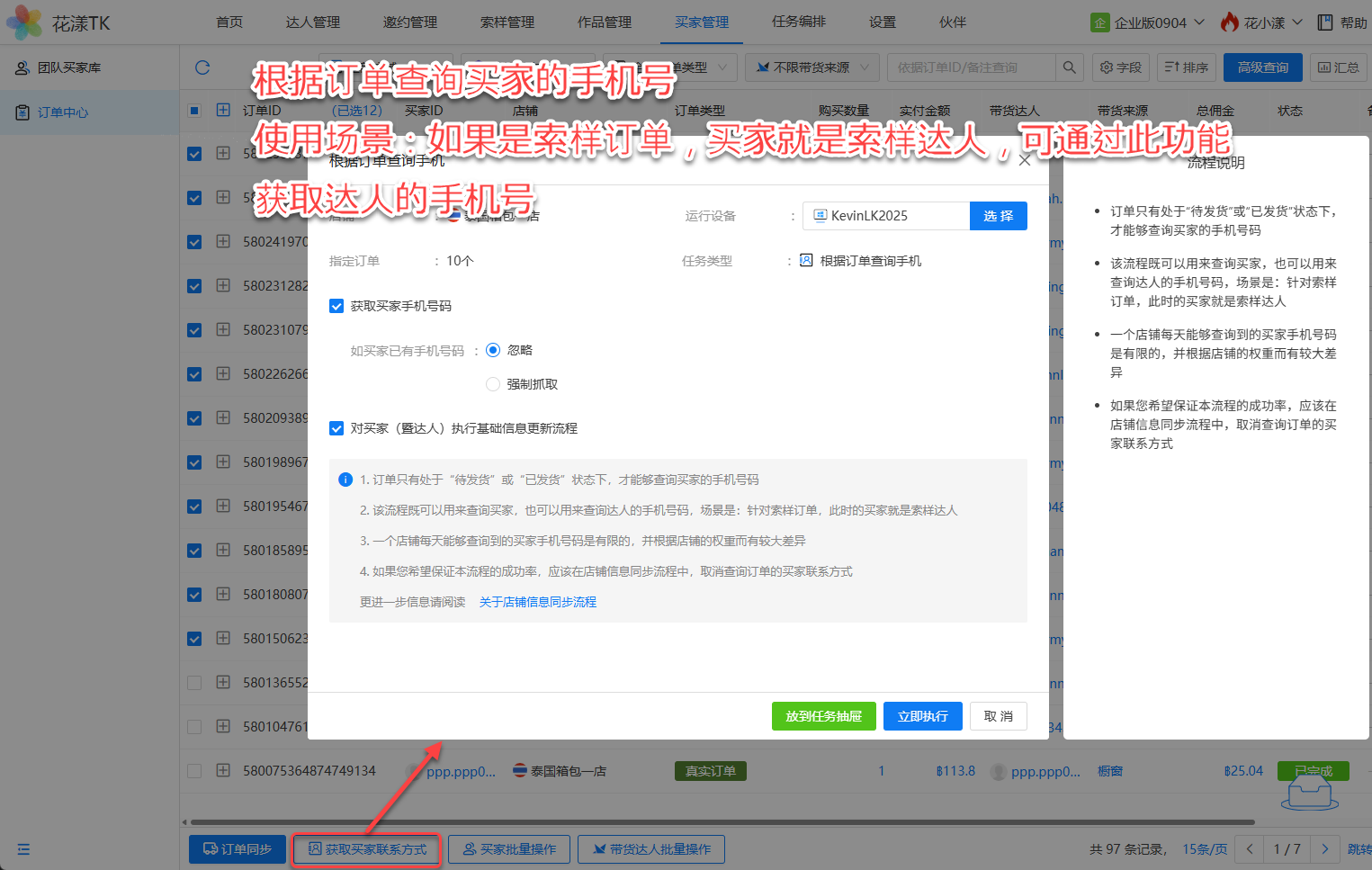Expand the 不限带货来源 dropdown
This screenshot has width=1372, height=870.
pyautogui.click(x=812, y=67)
